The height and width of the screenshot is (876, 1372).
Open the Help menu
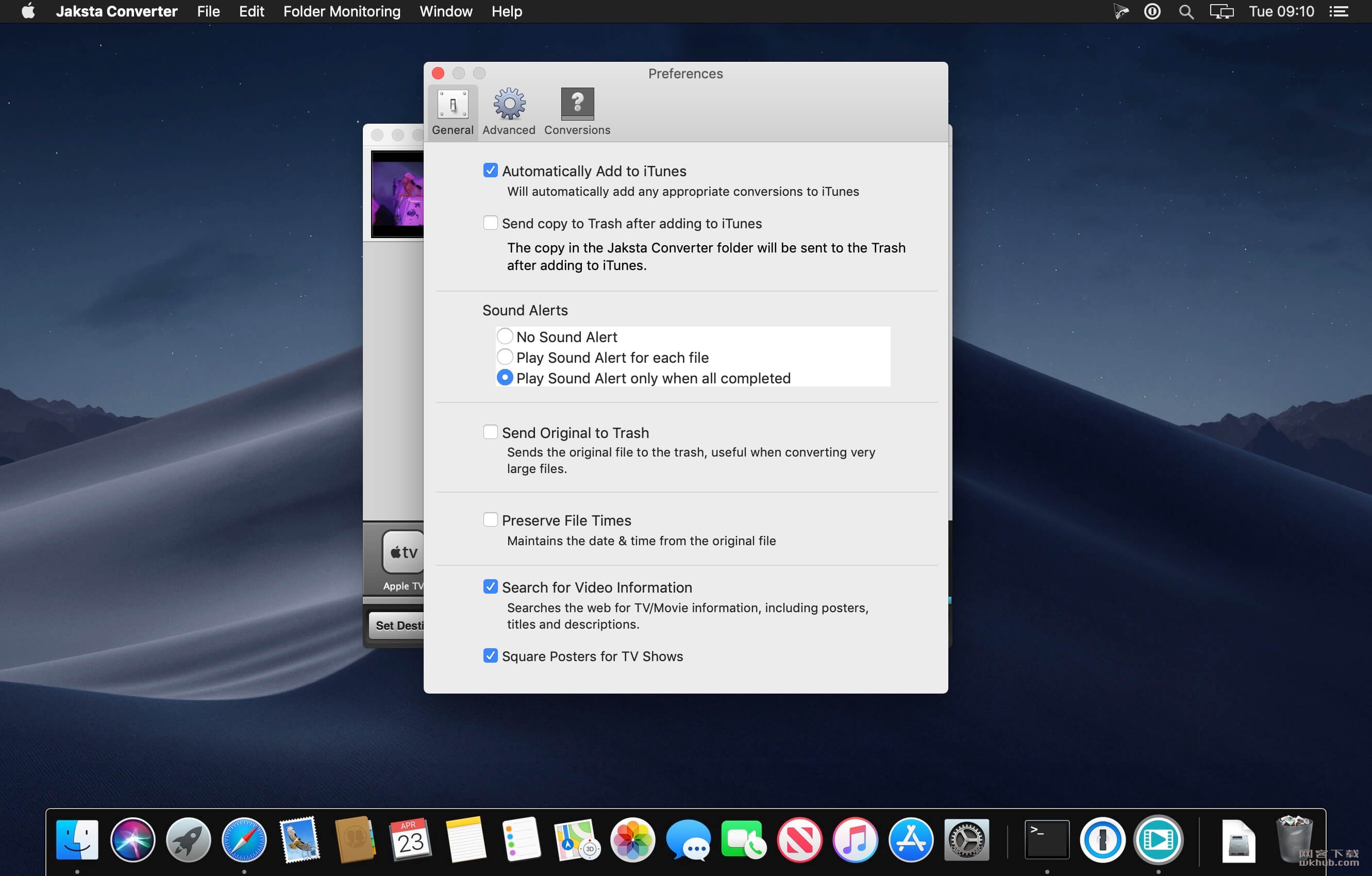click(x=507, y=11)
